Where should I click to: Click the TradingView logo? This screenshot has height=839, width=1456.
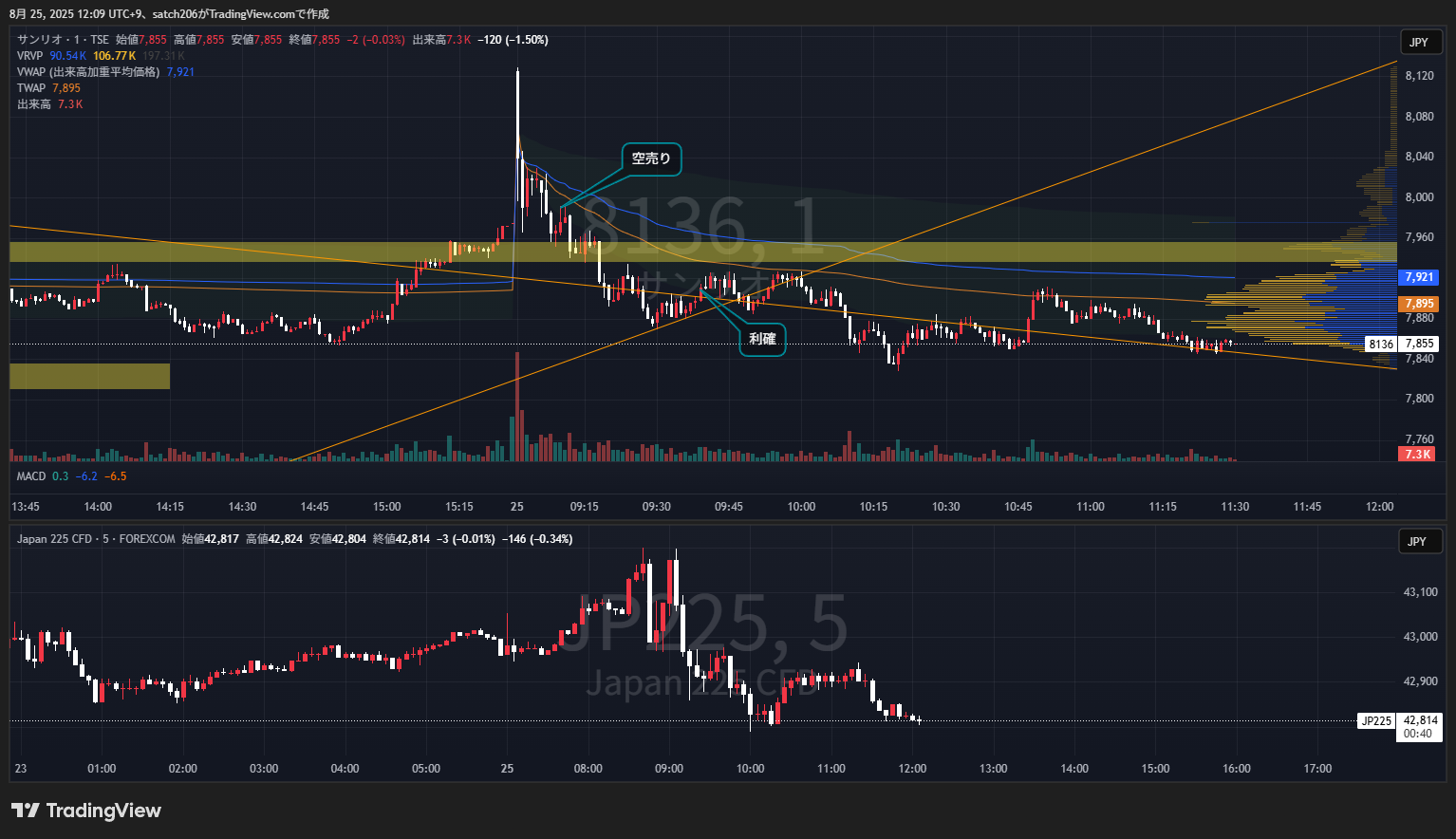coord(86,811)
